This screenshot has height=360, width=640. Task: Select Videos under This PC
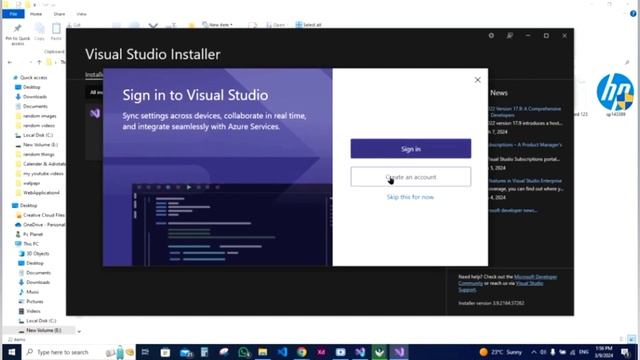(33, 311)
